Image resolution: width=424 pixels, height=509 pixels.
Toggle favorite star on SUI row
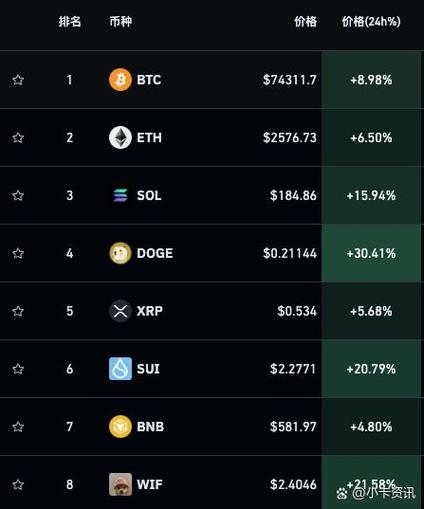(18, 369)
